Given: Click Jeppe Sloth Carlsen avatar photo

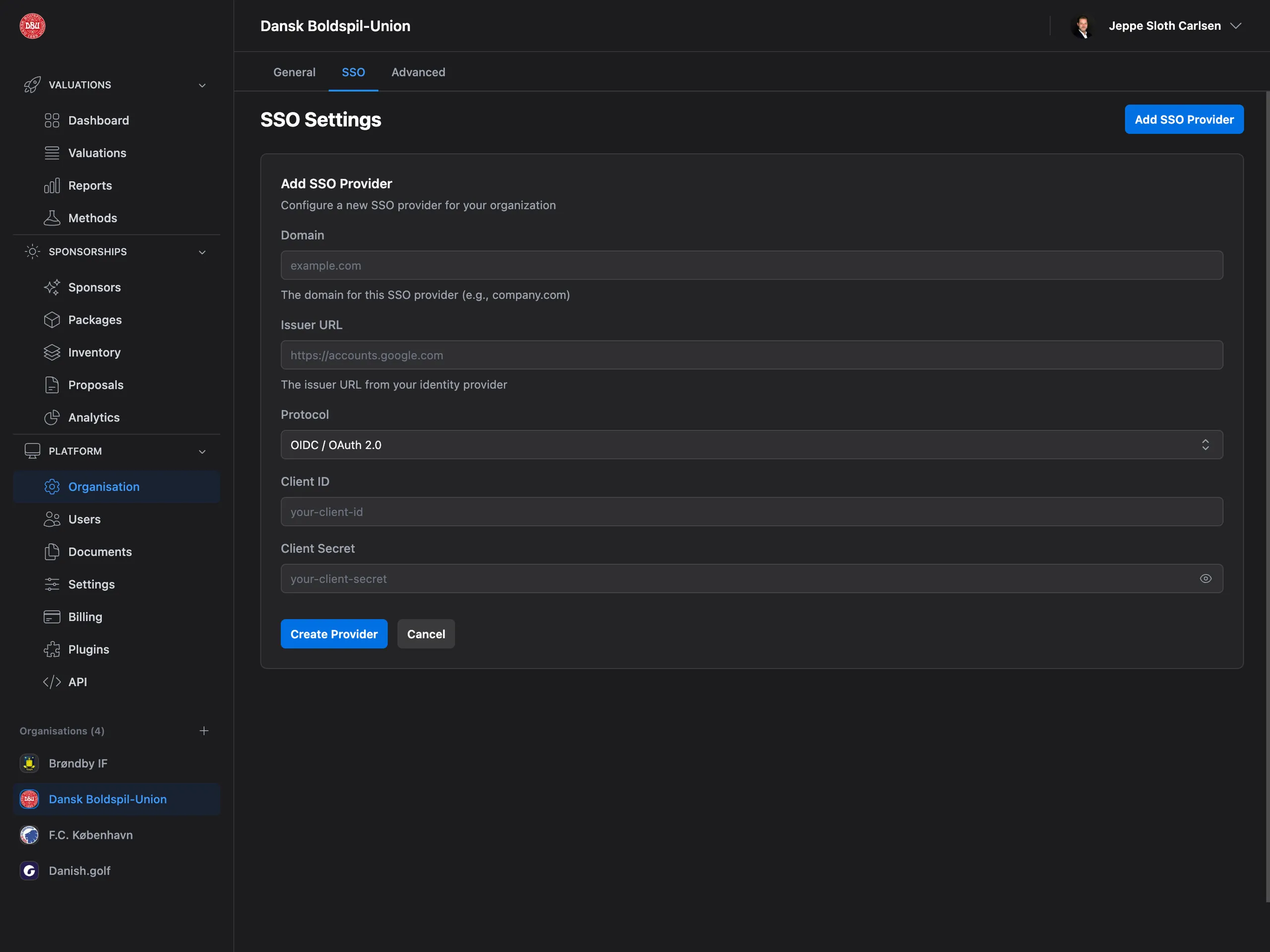Looking at the screenshot, I should click(1083, 26).
